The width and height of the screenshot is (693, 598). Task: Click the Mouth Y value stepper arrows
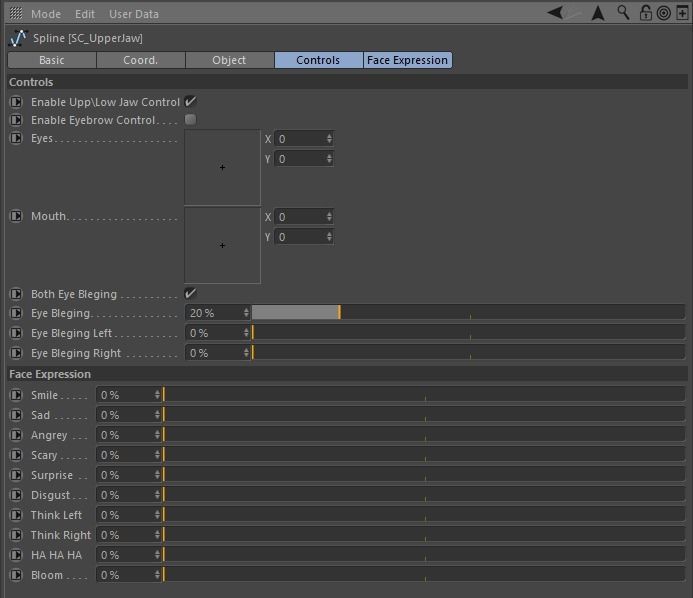click(329, 236)
